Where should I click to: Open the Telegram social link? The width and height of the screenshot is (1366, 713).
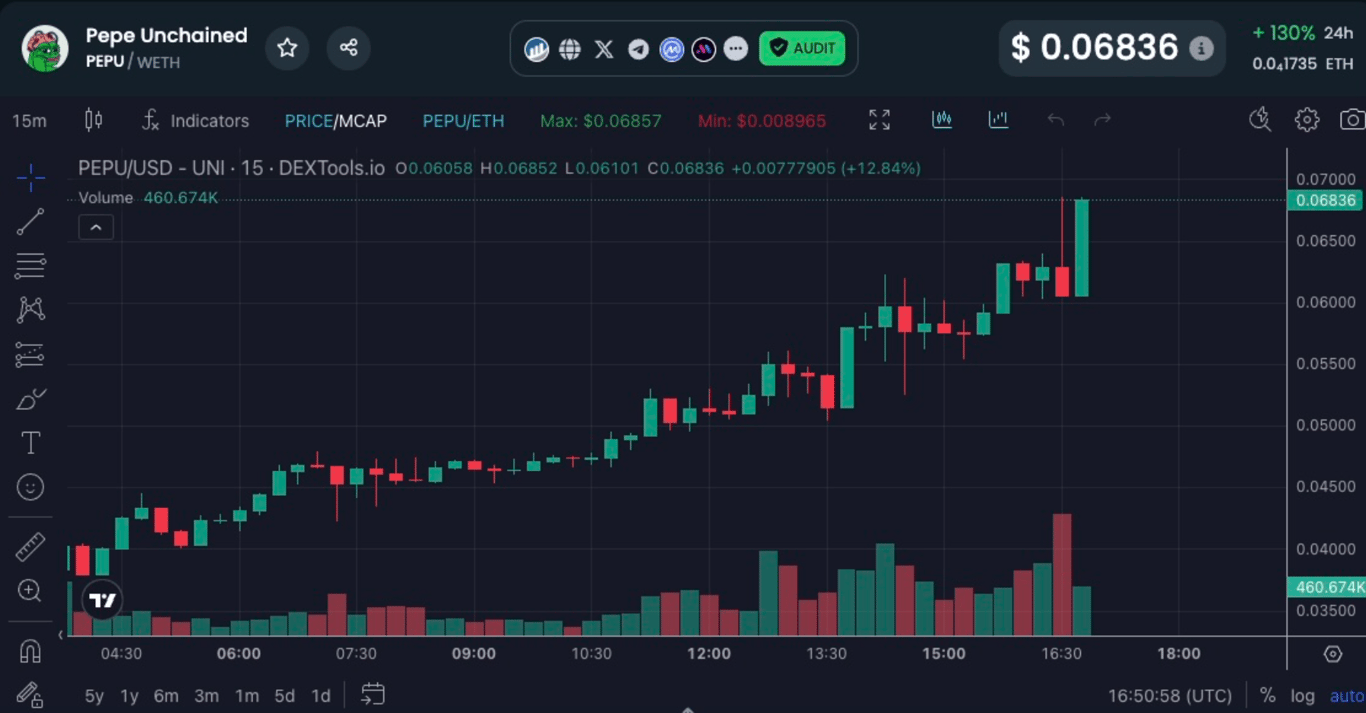coord(638,49)
